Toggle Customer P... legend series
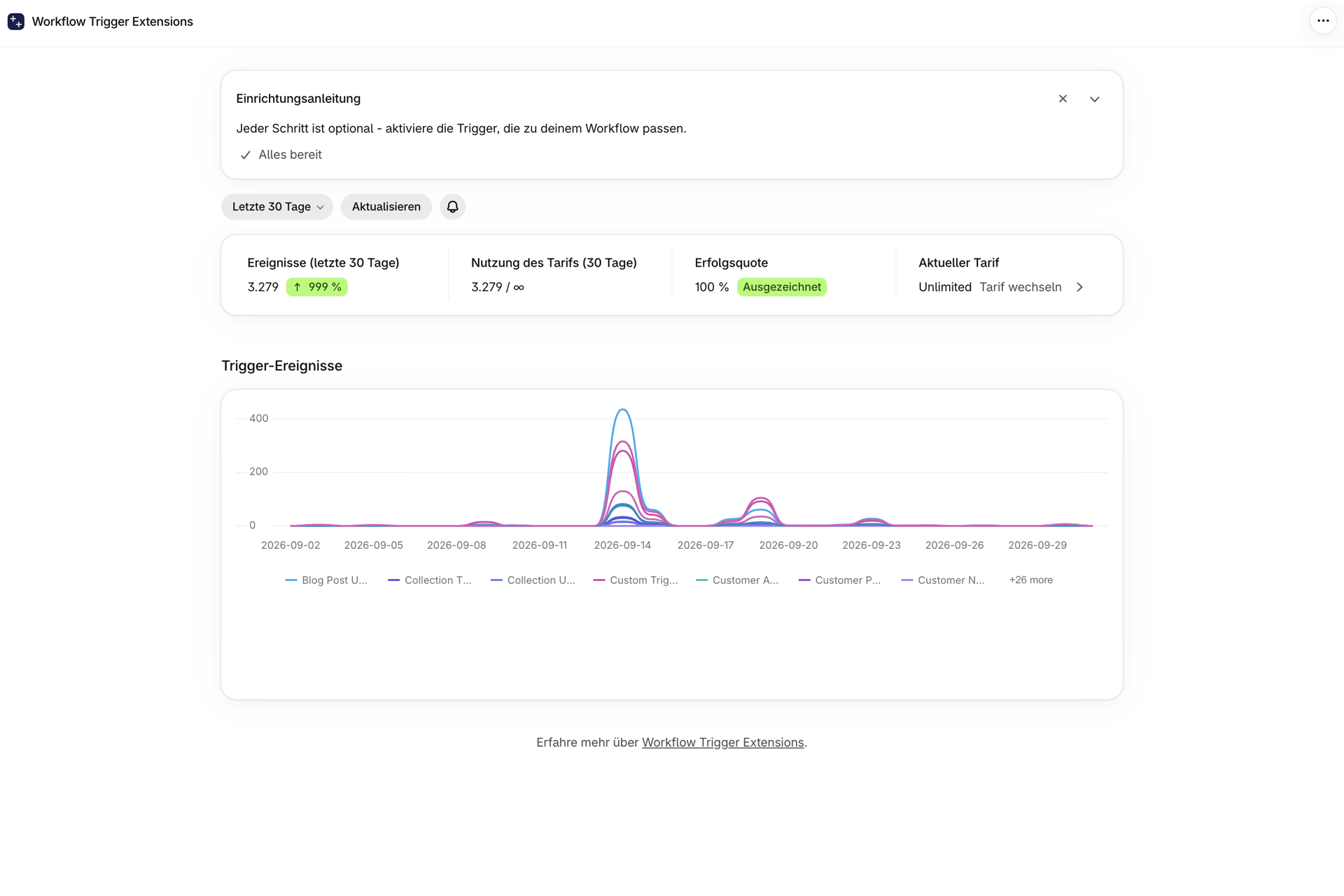Image resolution: width=1344 pixels, height=896 pixels. (840, 580)
